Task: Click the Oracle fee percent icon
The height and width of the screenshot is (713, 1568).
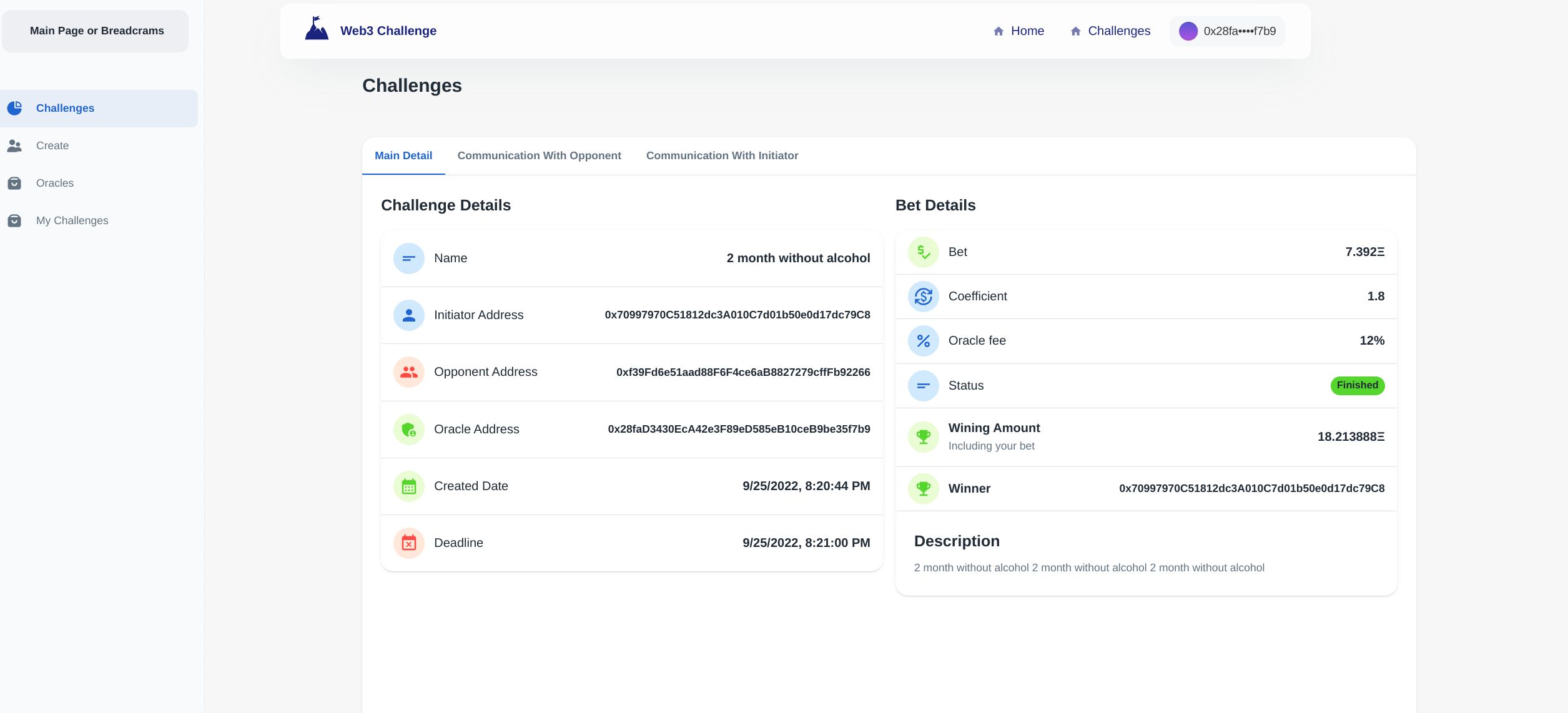Action: [924, 341]
